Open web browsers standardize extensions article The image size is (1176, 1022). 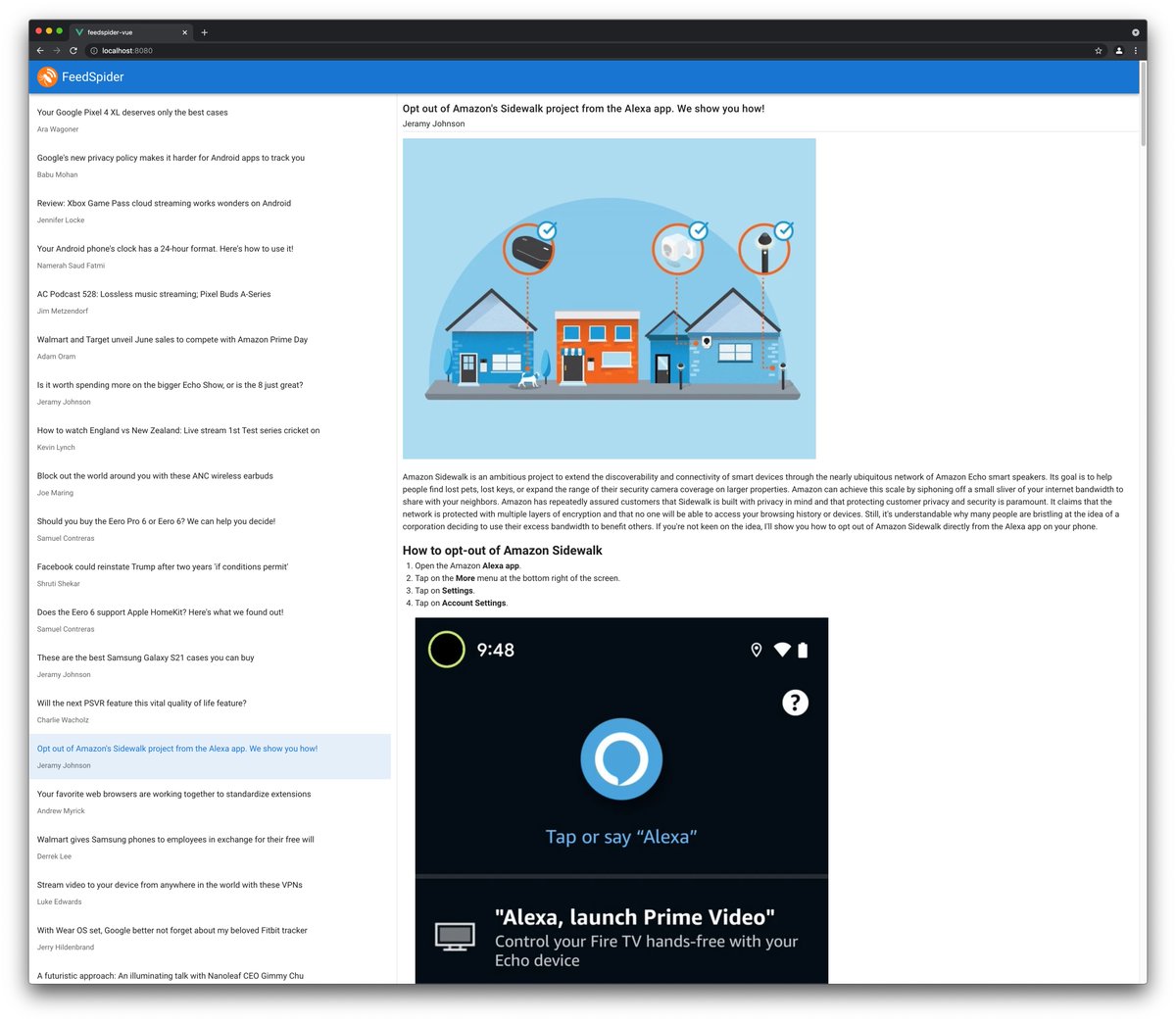point(210,803)
